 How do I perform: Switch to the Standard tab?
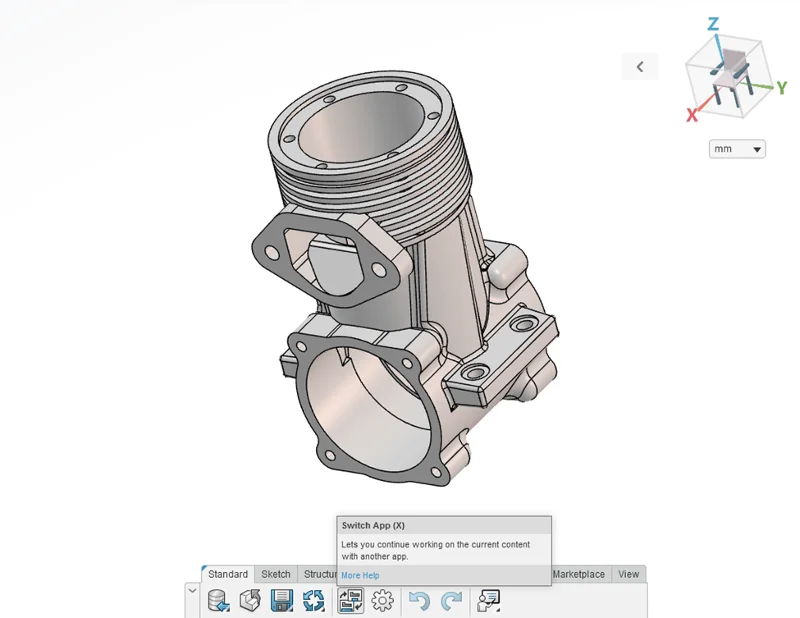(x=228, y=574)
